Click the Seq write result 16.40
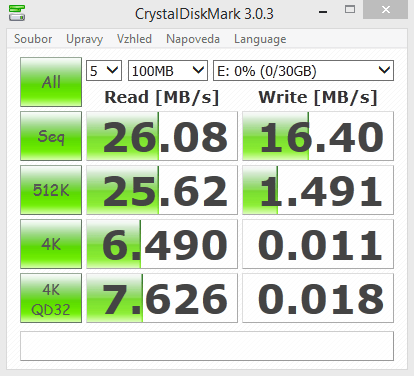Viewport: 414px width, 376px height. (318, 136)
